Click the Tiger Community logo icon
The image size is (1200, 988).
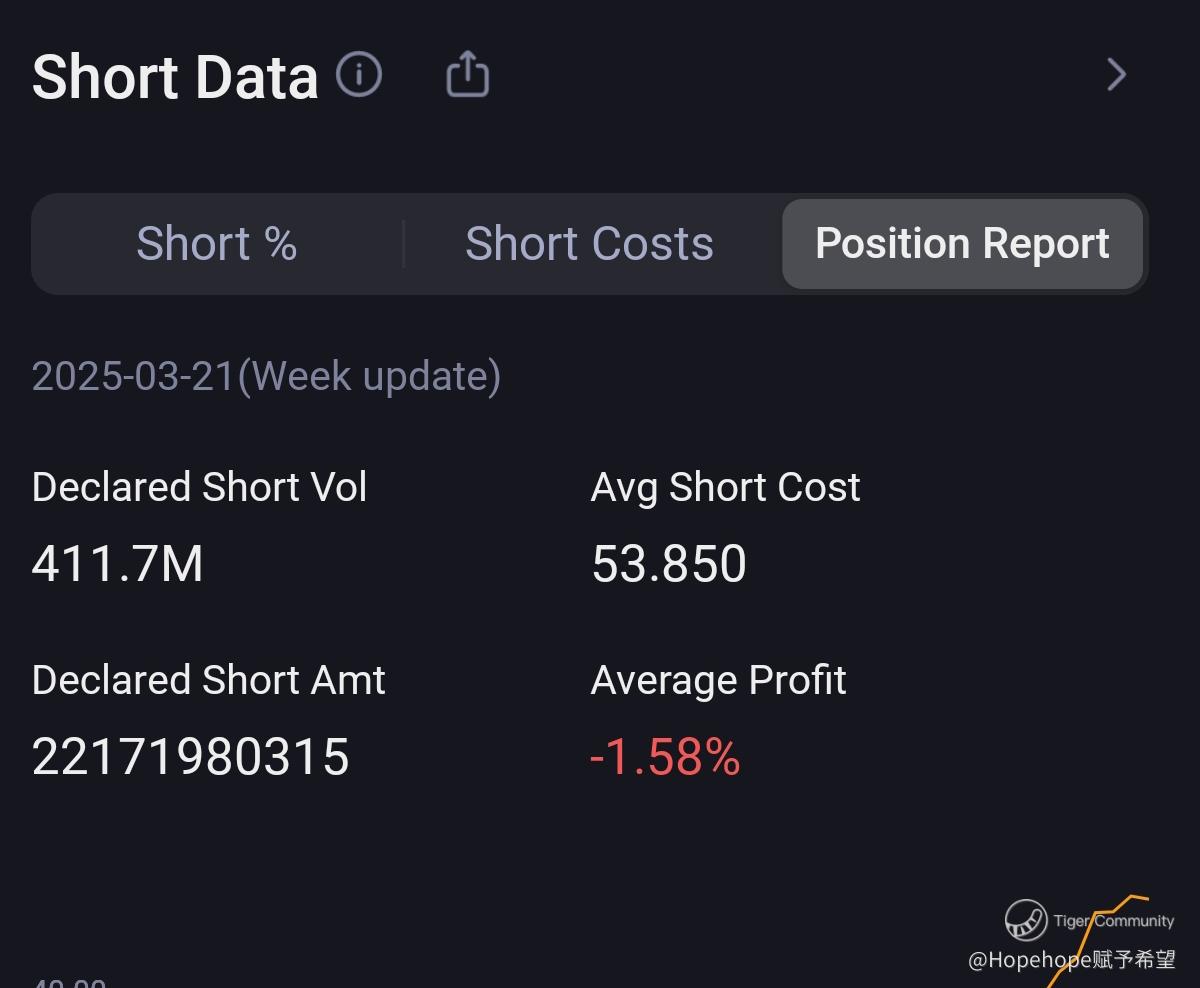pyautogui.click(x=1026, y=920)
